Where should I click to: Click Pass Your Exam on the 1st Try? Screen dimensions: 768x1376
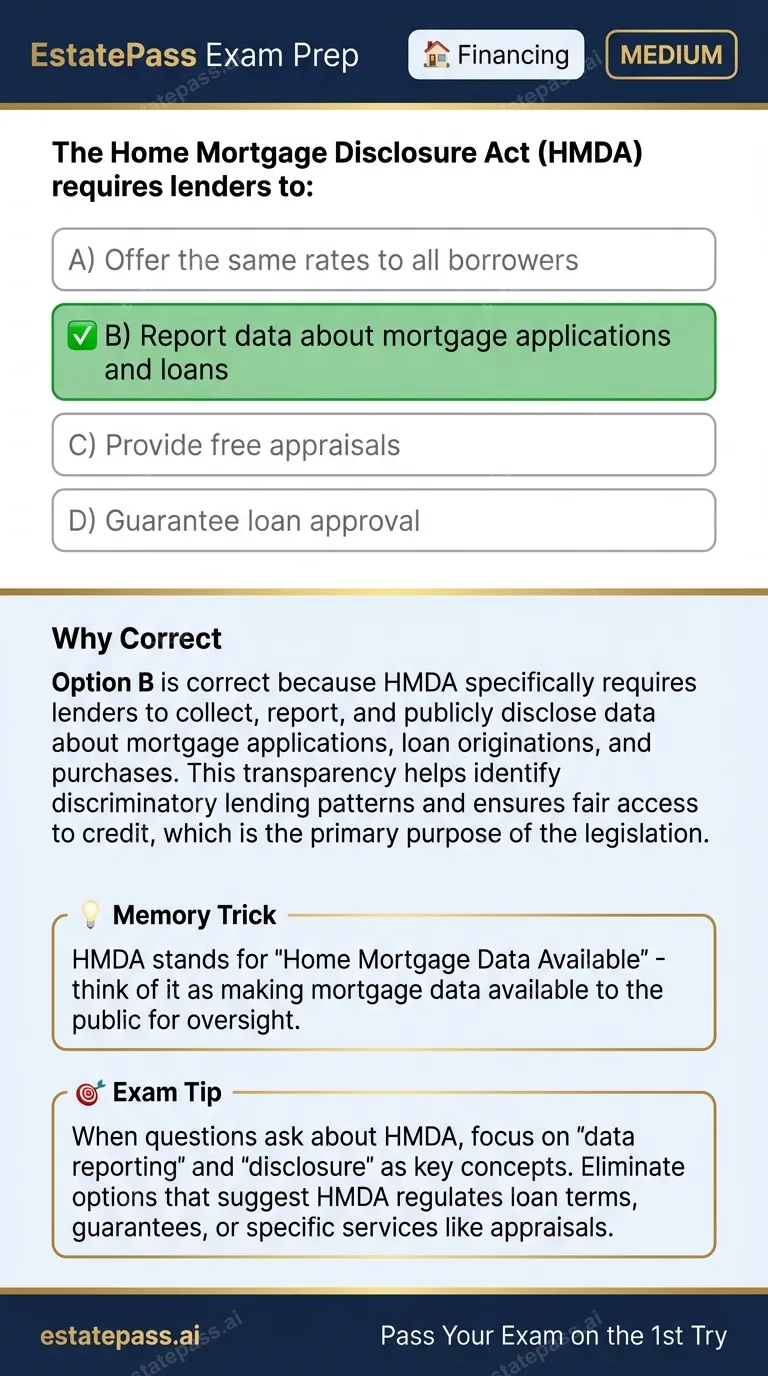point(554,1335)
